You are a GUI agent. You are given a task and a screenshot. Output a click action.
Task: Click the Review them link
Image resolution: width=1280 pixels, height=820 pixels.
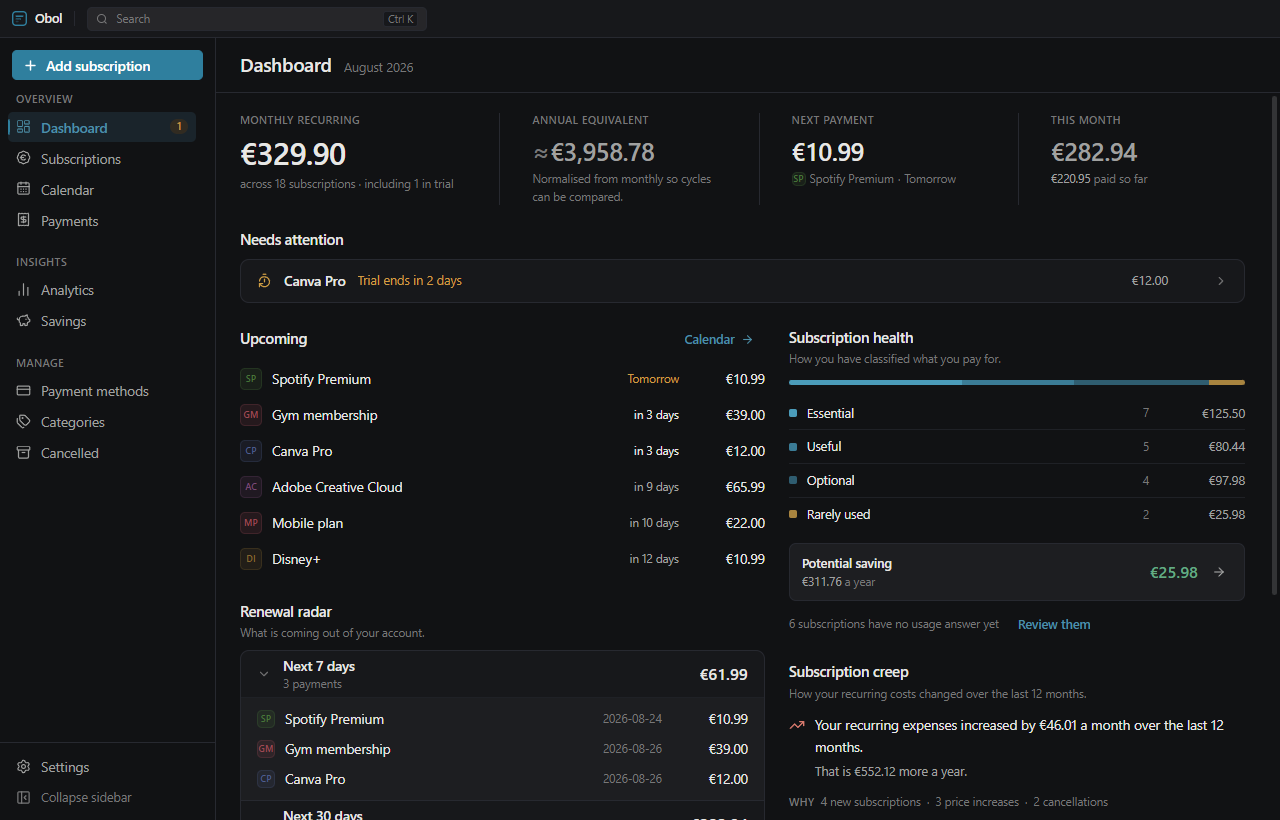coord(1054,624)
